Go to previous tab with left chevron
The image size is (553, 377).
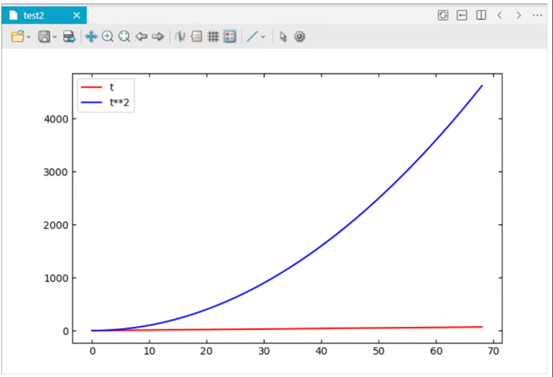[x=499, y=15]
